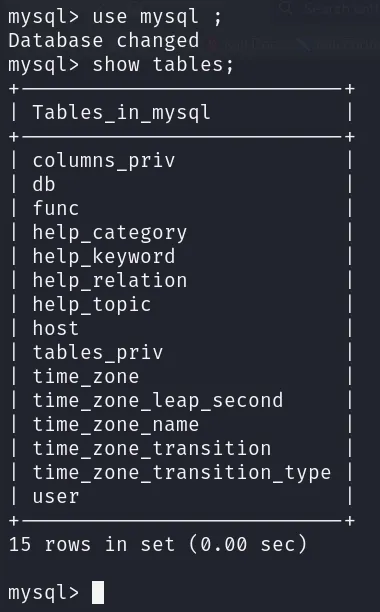Viewport: 380px width, 612px height.
Task: Select the func table entry
Action: tap(56, 208)
